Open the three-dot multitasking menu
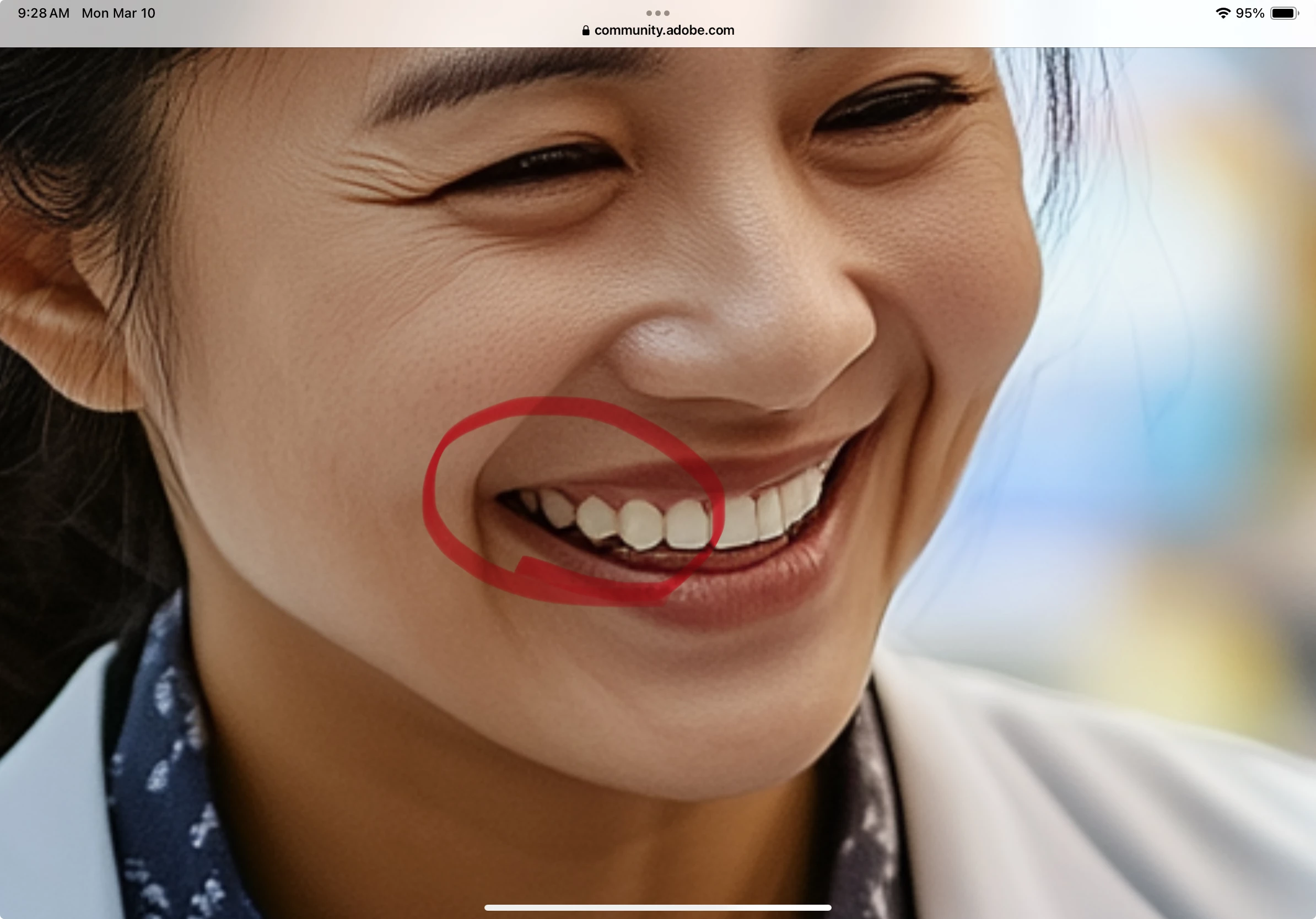Viewport: 1316px width, 919px height. (657, 13)
